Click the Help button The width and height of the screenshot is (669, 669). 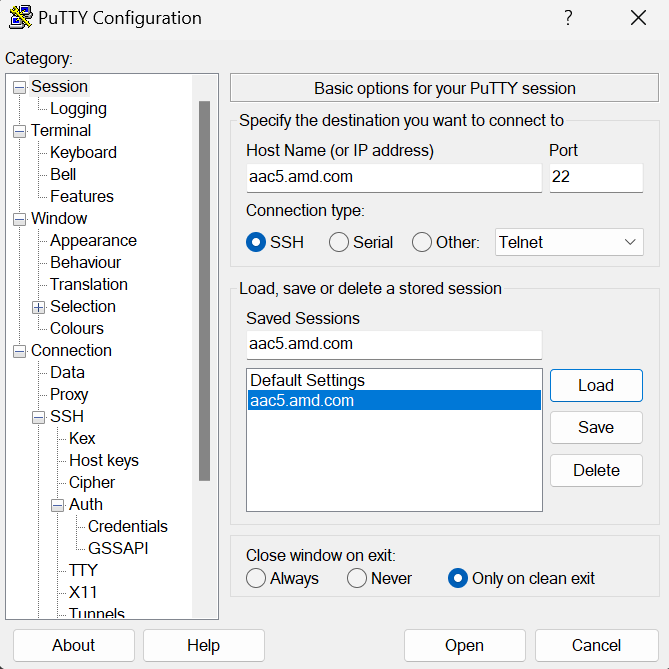(204, 646)
